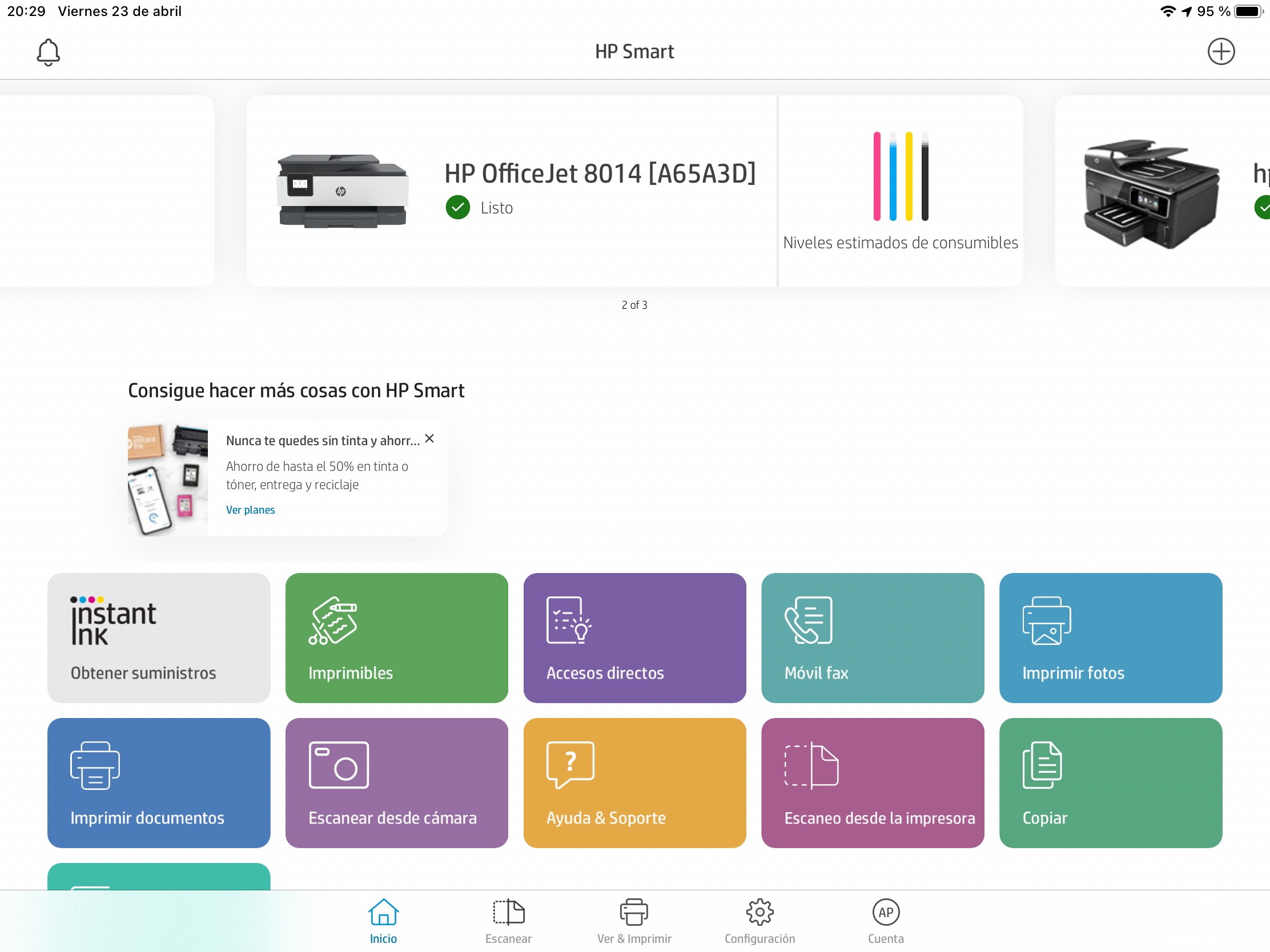Switch to the Configuración tab
Viewport: 1270px width, 952px height.
click(x=759, y=921)
